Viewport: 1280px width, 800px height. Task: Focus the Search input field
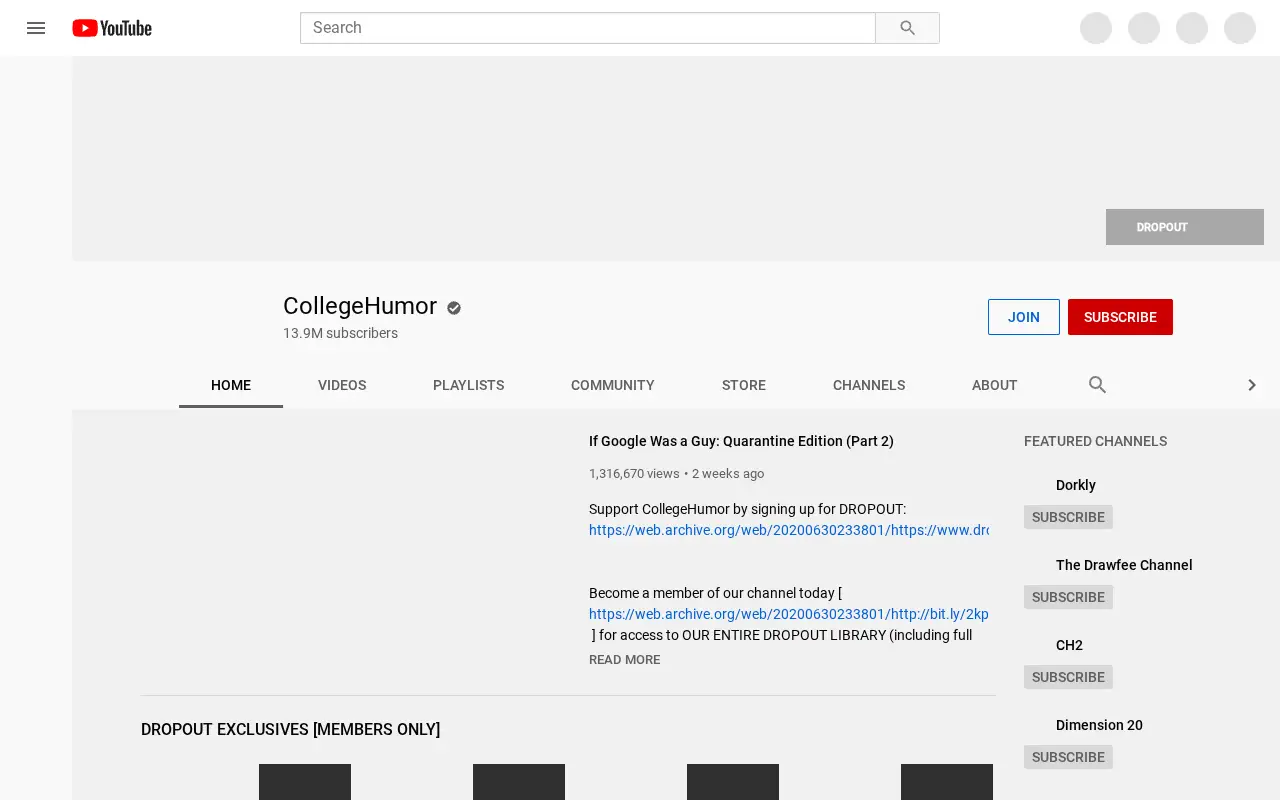point(588,28)
